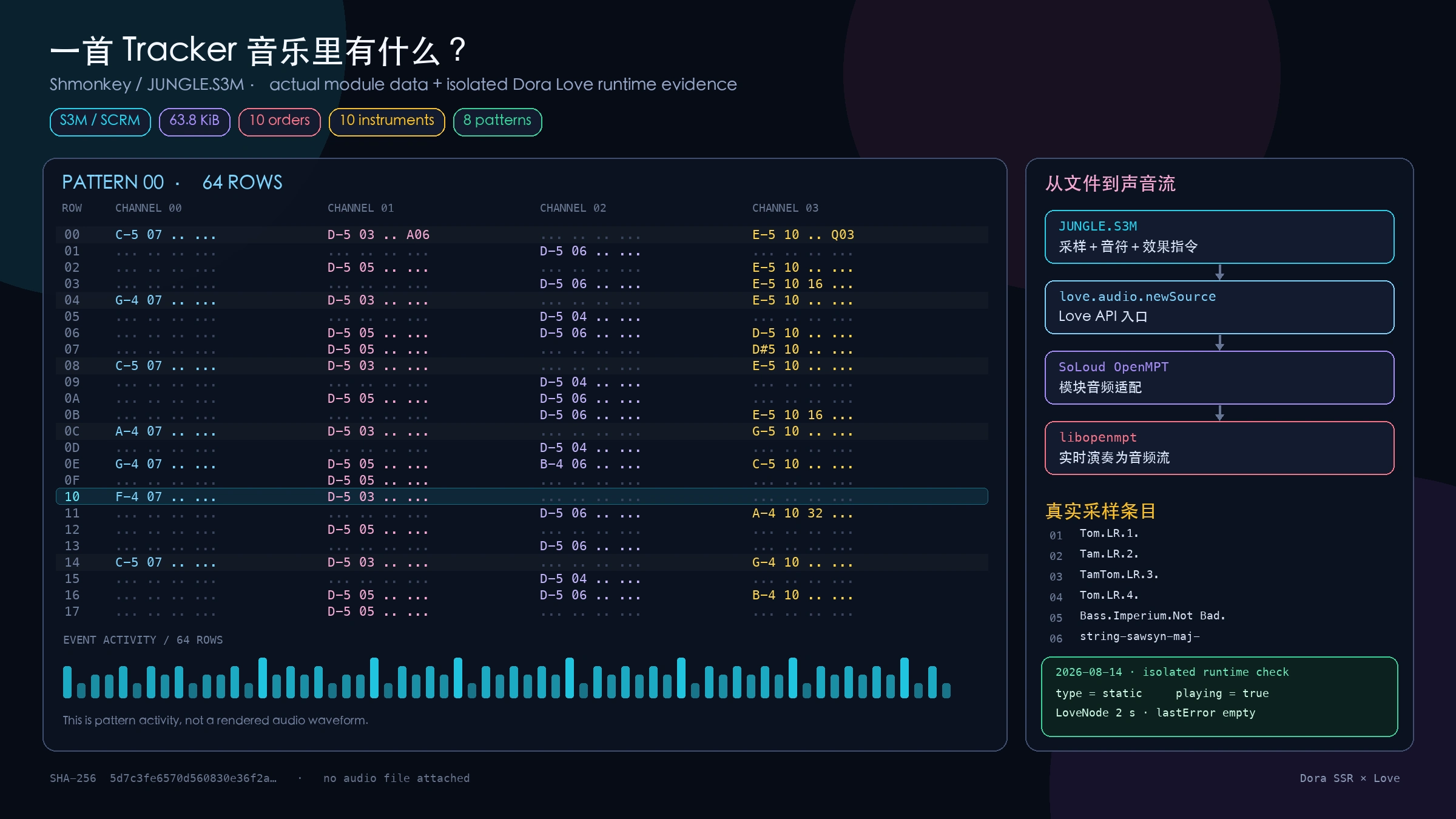1456x819 pixels.
Task: Click the Tracker title heading
Action: (x=258, y=50)
